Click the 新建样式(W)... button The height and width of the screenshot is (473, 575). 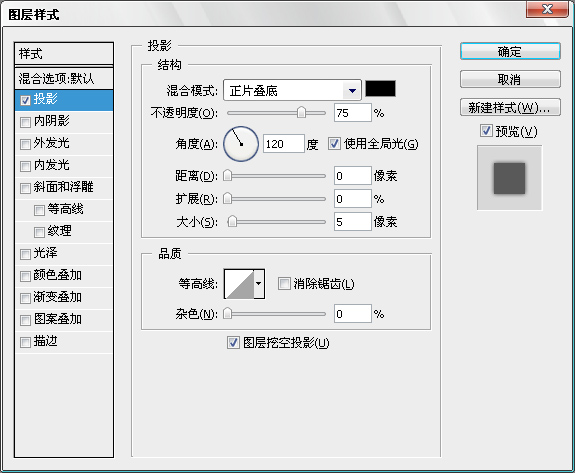point(510,107)
